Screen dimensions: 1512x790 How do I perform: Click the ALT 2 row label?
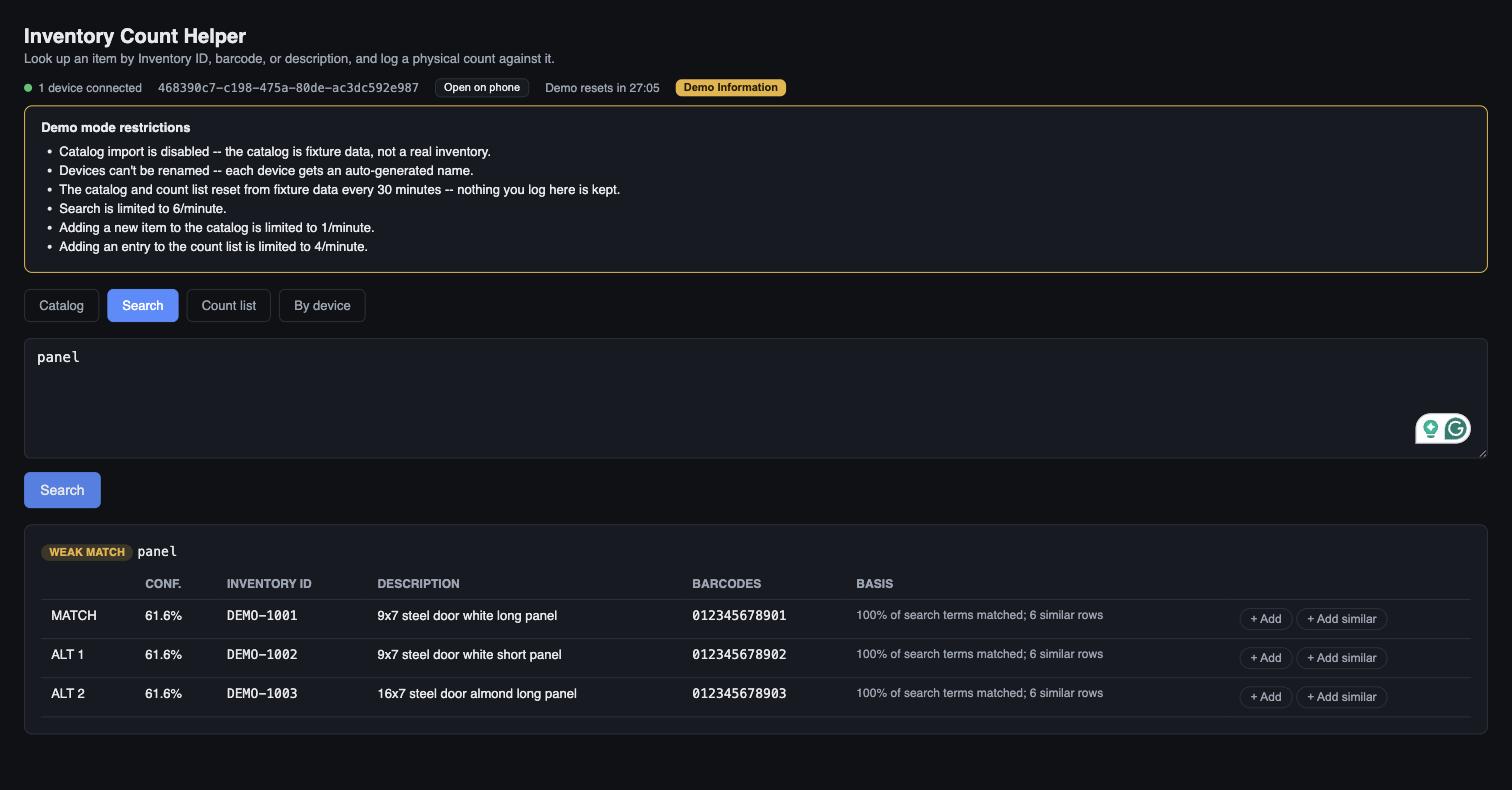68,694
